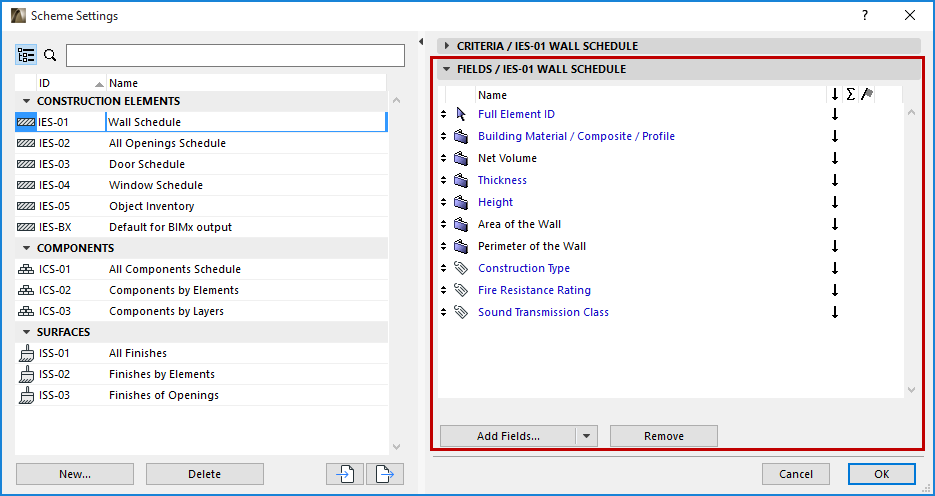Open the Add Fields dropdown arrow
Viewport: 935px width, 496px height.
pyautogui.click(x=587, y=436)
